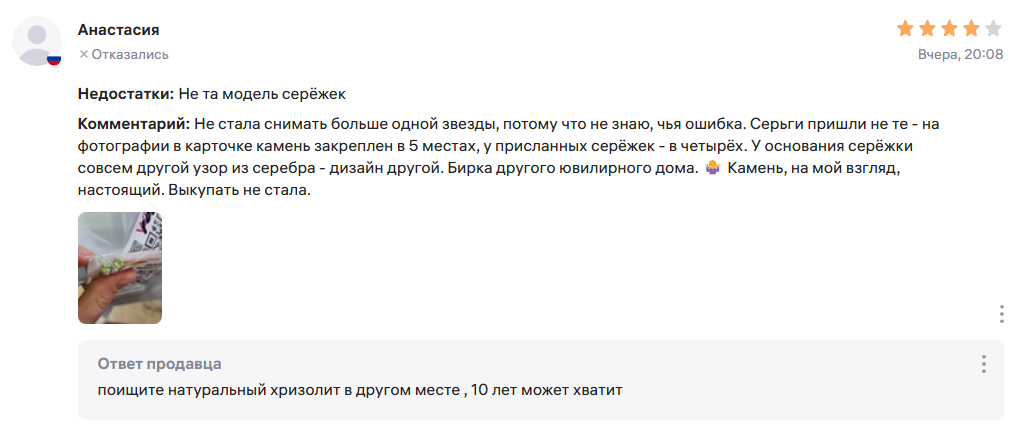
Task: Click the Отказались status label
Action: pos(130,54)
